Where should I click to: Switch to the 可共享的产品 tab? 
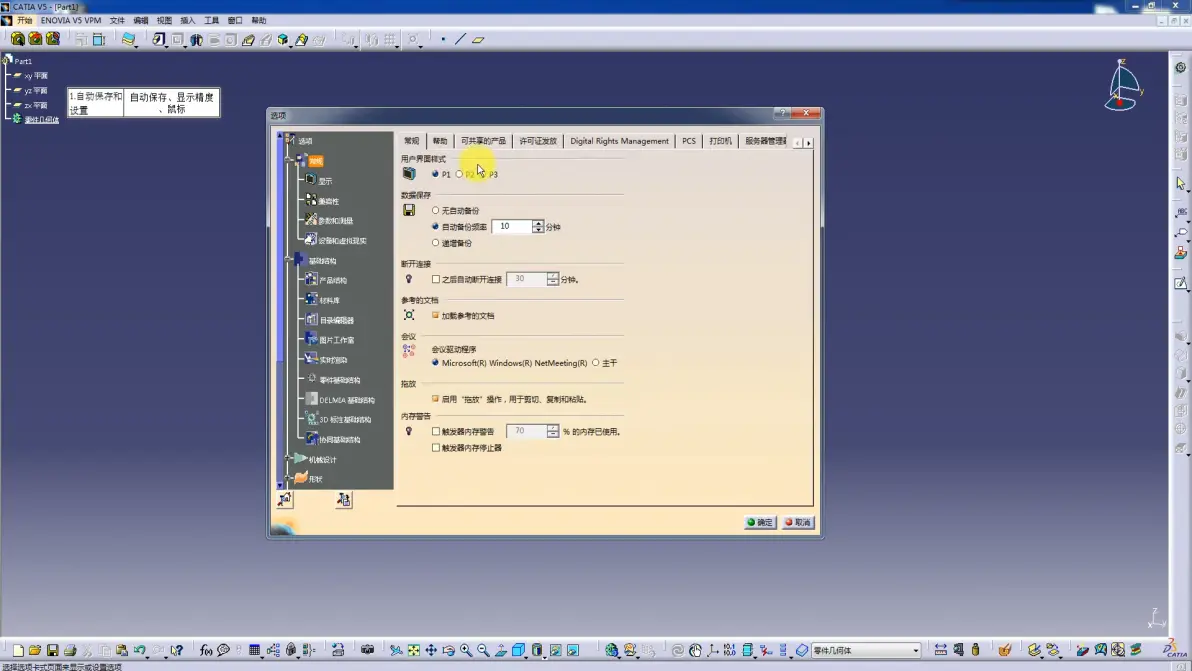coord(483,141)
